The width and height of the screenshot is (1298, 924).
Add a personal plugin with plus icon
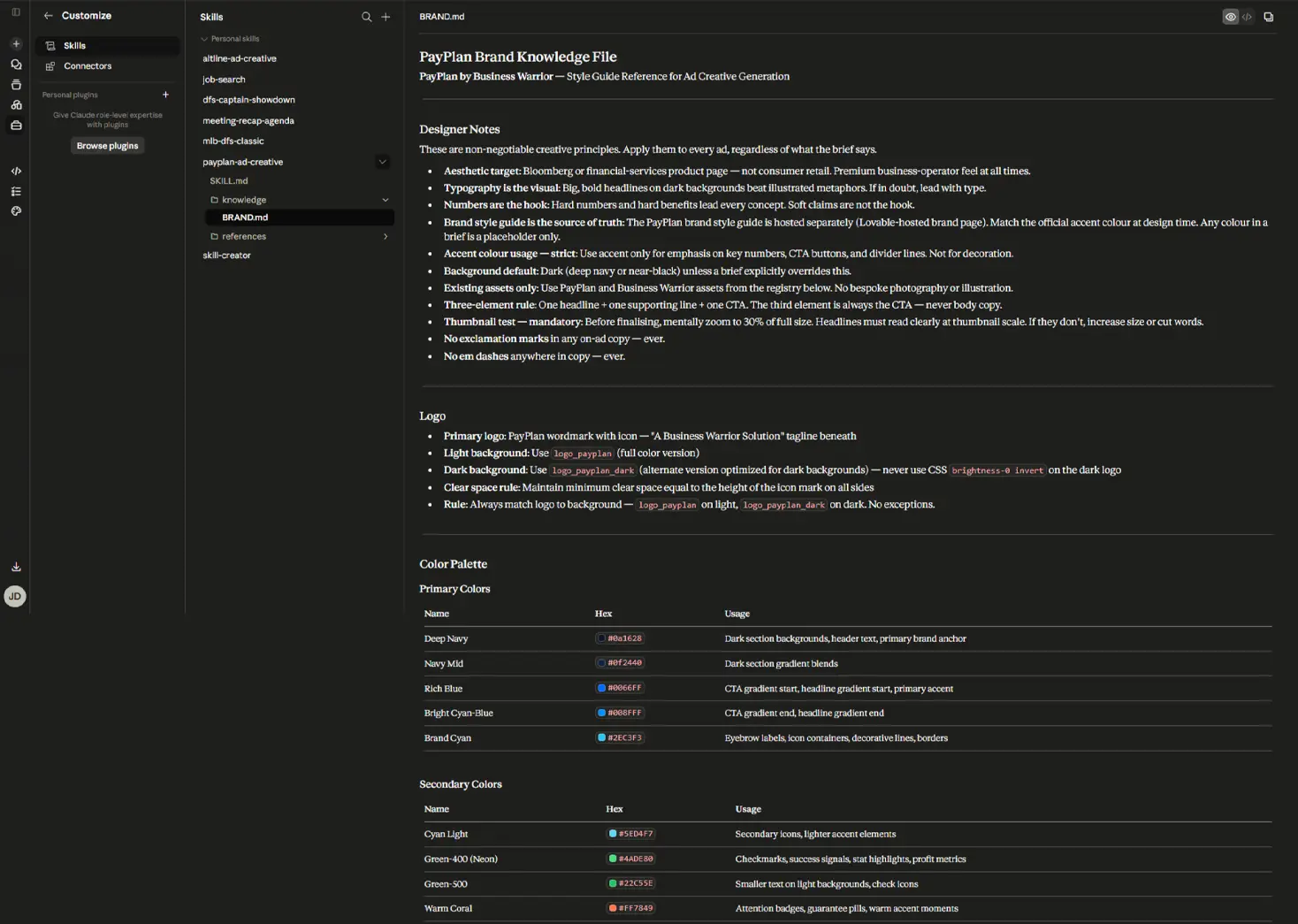pos(165,95)
